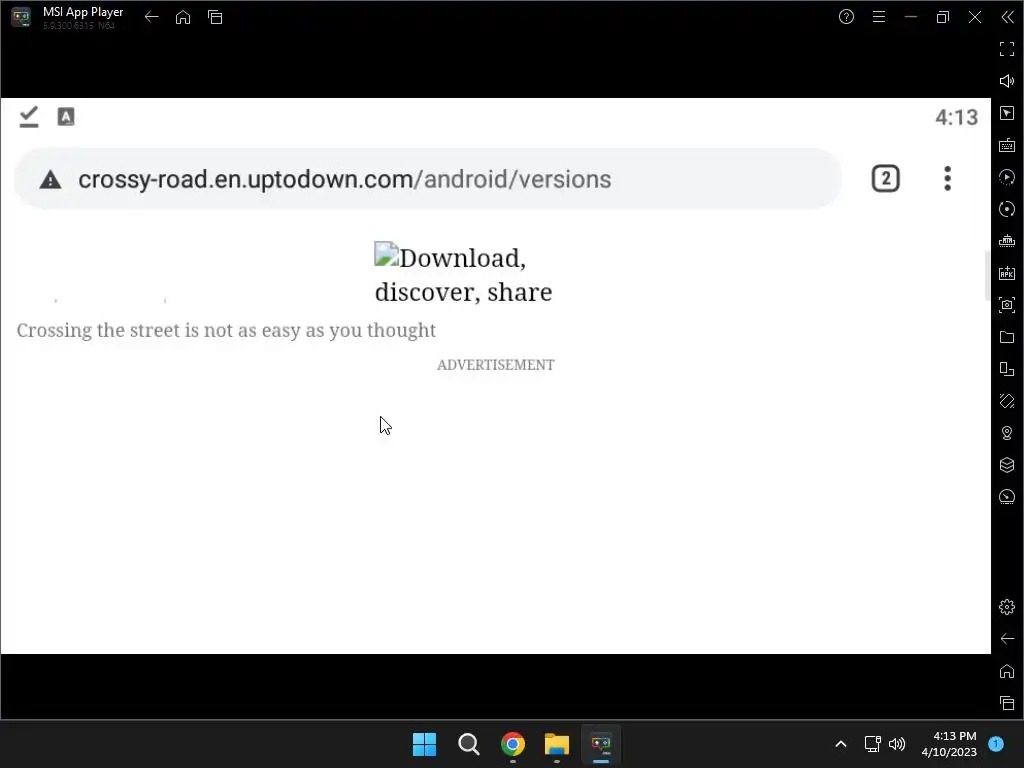
Task: Click the page vertical scrollbar
Action: coord(987,276)
